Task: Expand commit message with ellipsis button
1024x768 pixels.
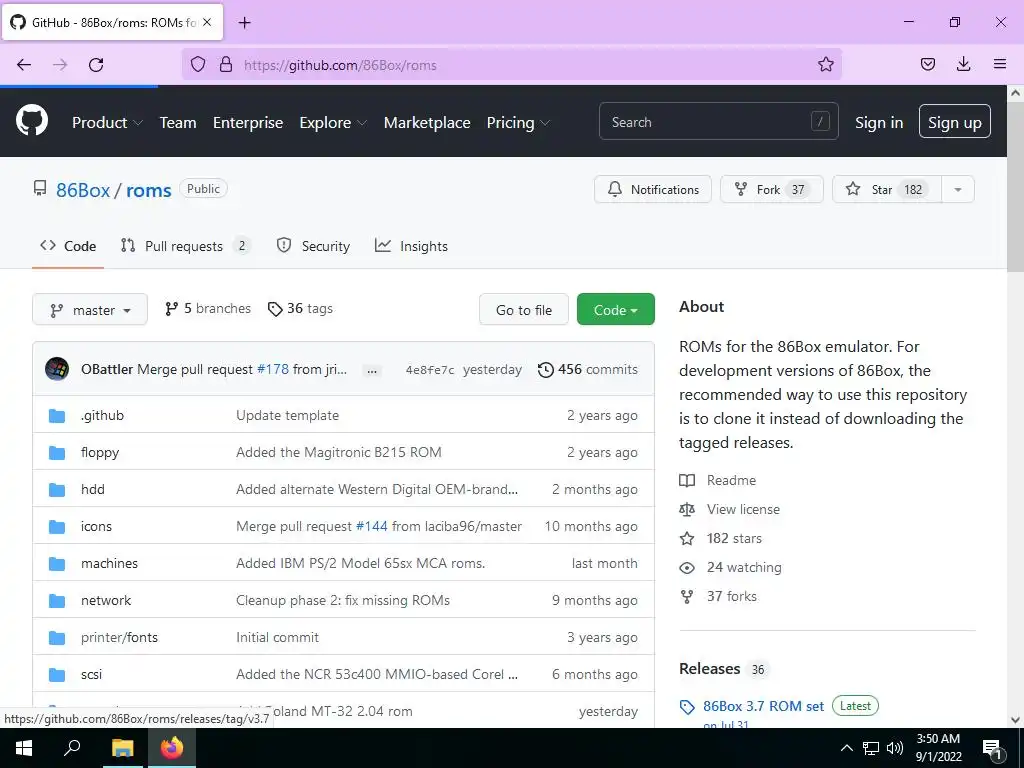Action: coord(372,370)
